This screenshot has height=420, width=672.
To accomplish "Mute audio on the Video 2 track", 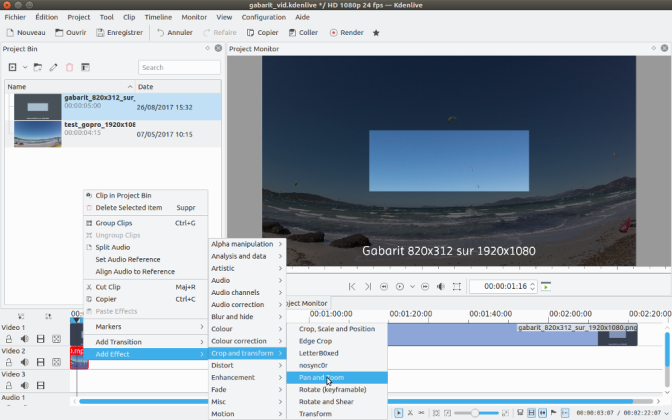I will [x=24, y=362].
